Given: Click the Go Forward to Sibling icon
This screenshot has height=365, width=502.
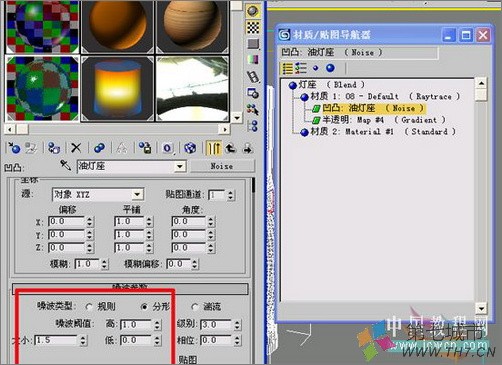Looking at the screenshot, I should [x=248, y=148].
